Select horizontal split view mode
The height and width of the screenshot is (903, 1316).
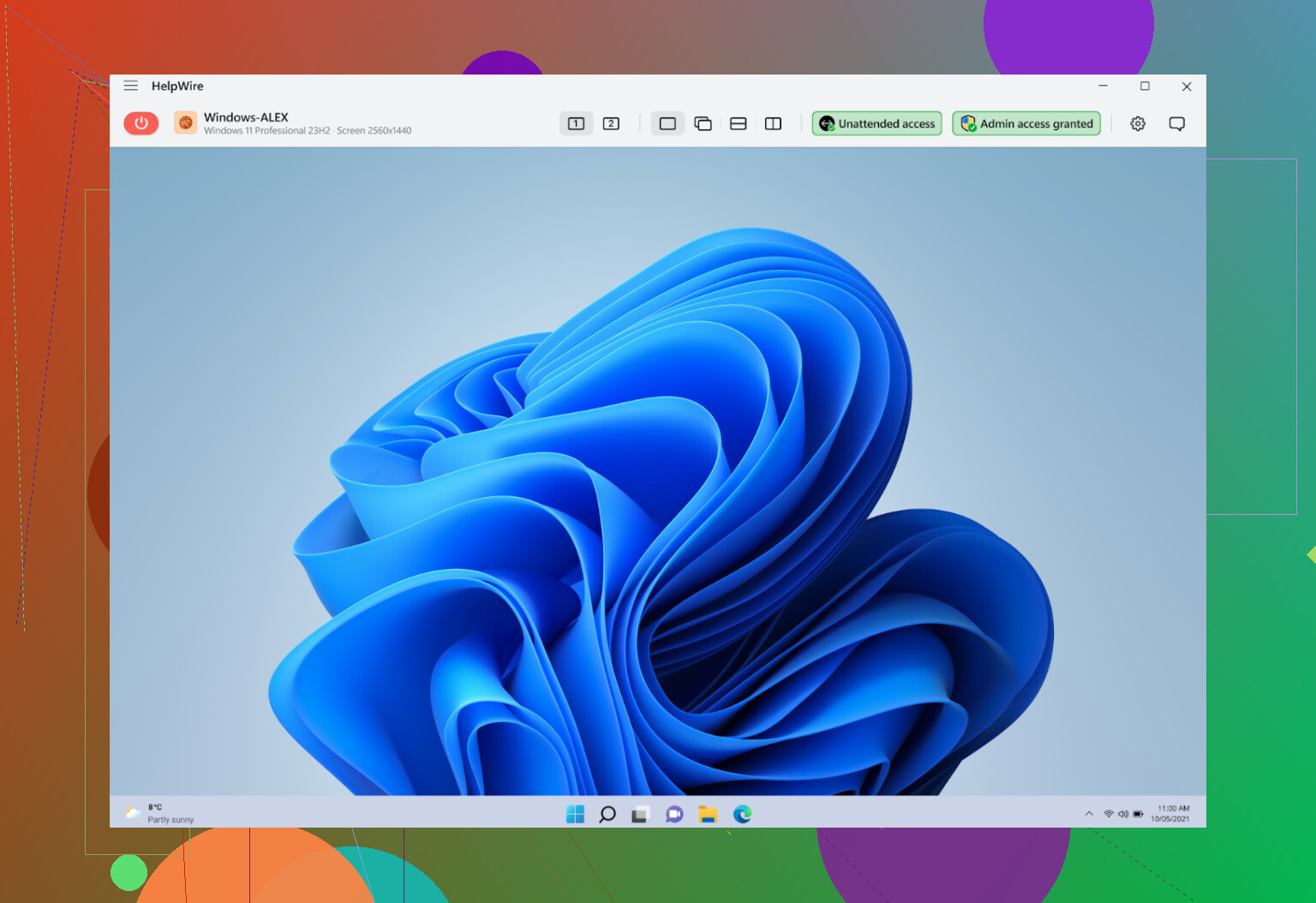(x=739, y=123)
